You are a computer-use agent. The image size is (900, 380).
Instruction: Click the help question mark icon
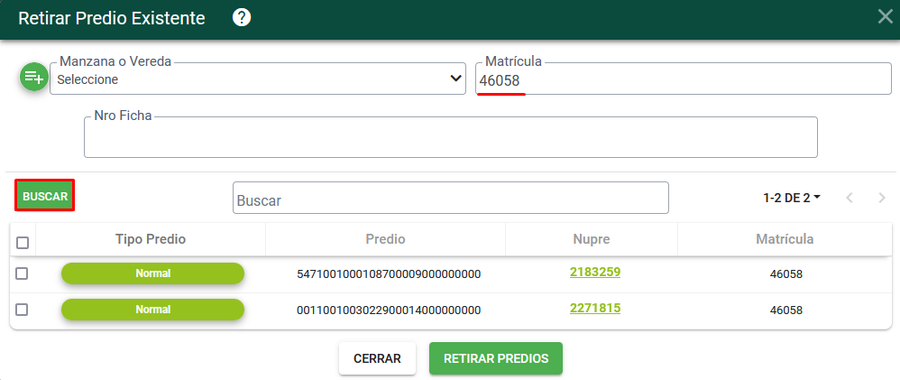(x=242, y=18)
